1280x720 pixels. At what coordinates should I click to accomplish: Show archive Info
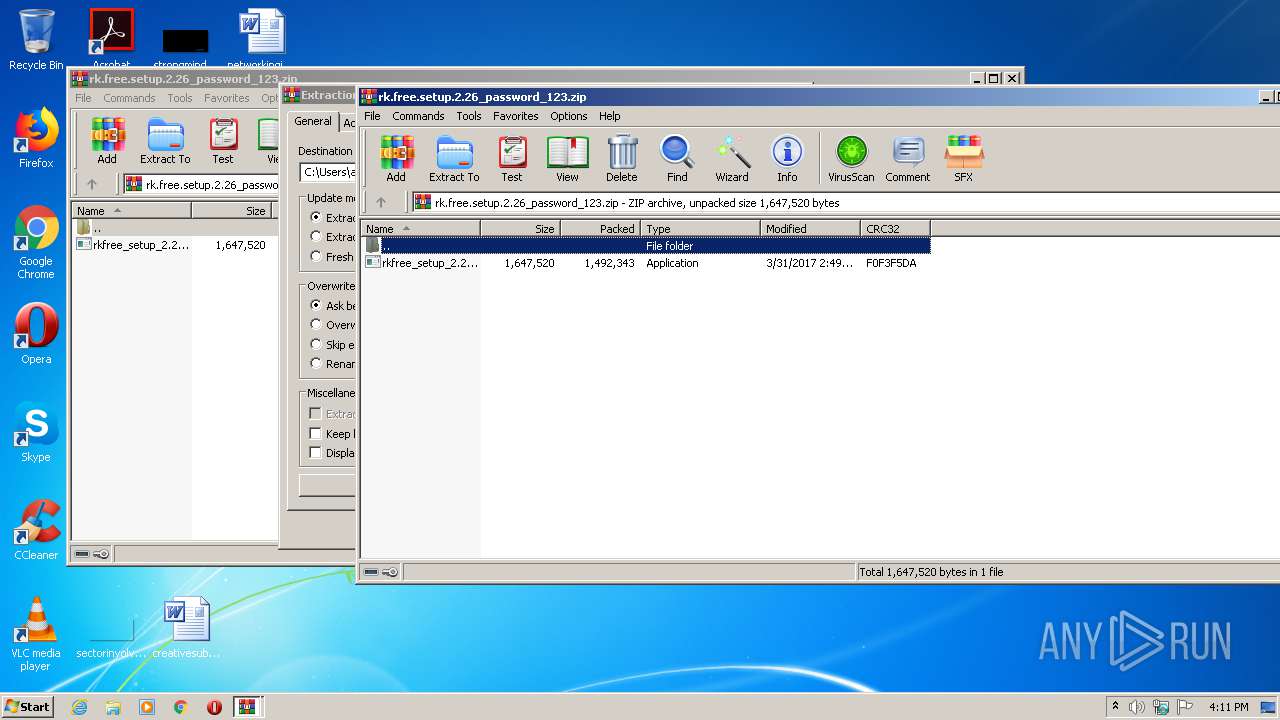click(787, 159)
